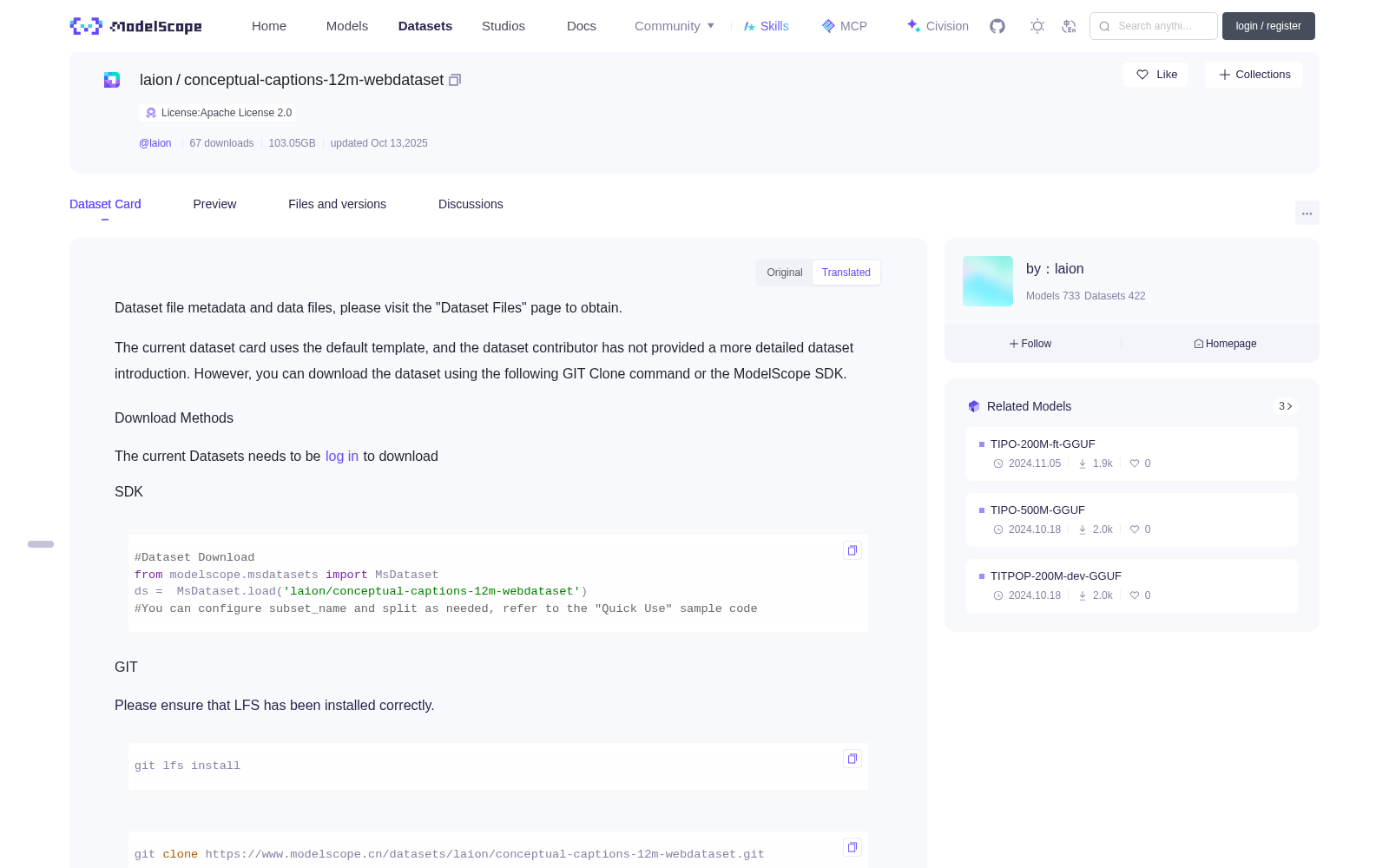Open the Datasets menu item
The image size is (1389, 868).
tap(425, 26)
